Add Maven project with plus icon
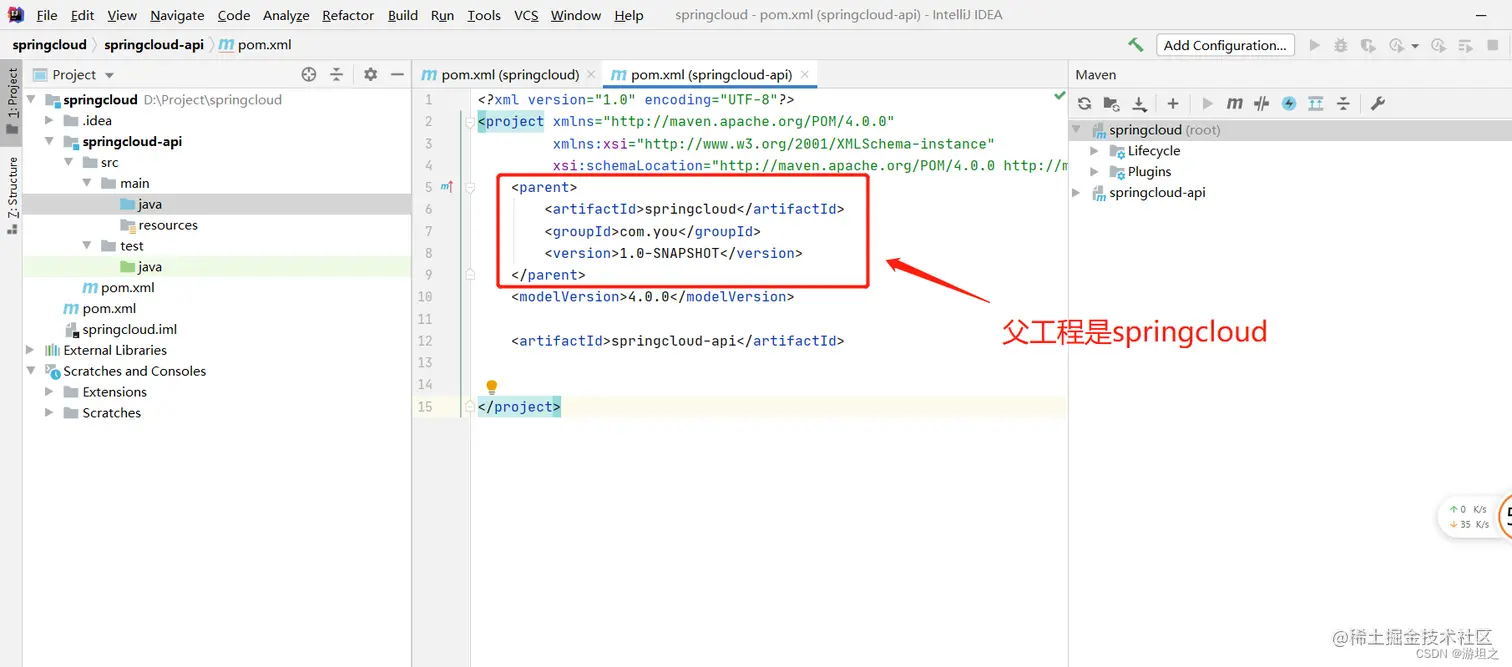Image resolution: width=1512 pixels, height=667 pixels. click(x=1173, y=103)
